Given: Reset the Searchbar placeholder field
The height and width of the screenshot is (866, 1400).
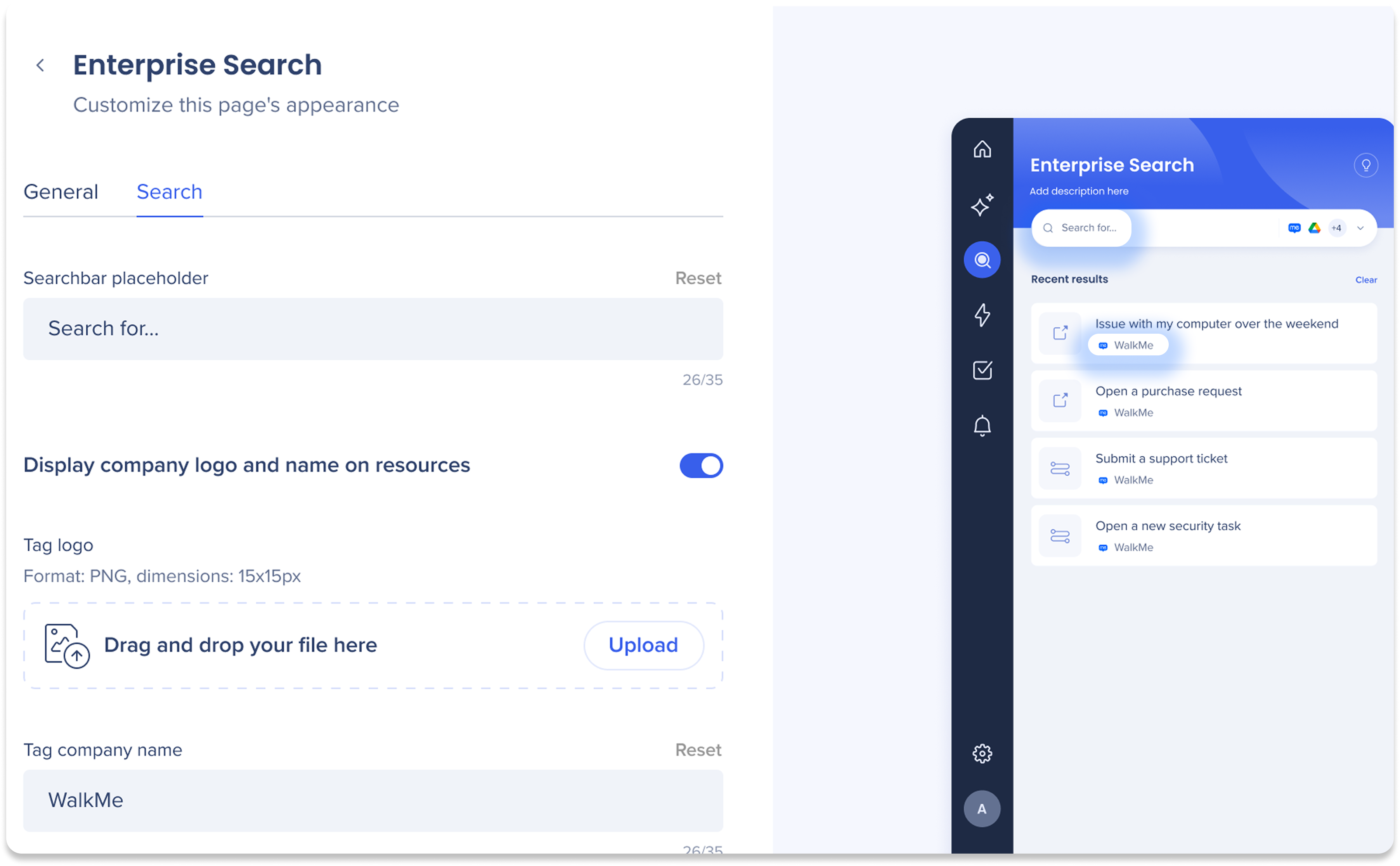Looking at the screenshot, I should pyautogui.click(x=698, y=278).
